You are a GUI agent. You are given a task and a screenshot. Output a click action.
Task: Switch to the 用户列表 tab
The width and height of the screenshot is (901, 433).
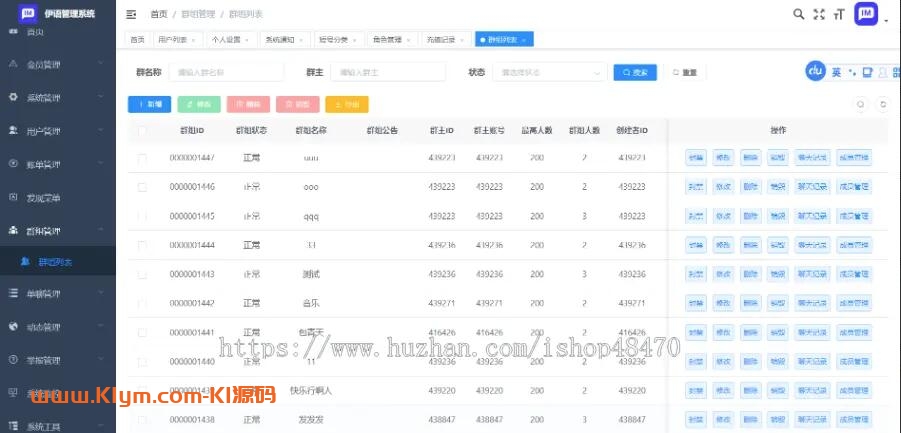[178, 40]
